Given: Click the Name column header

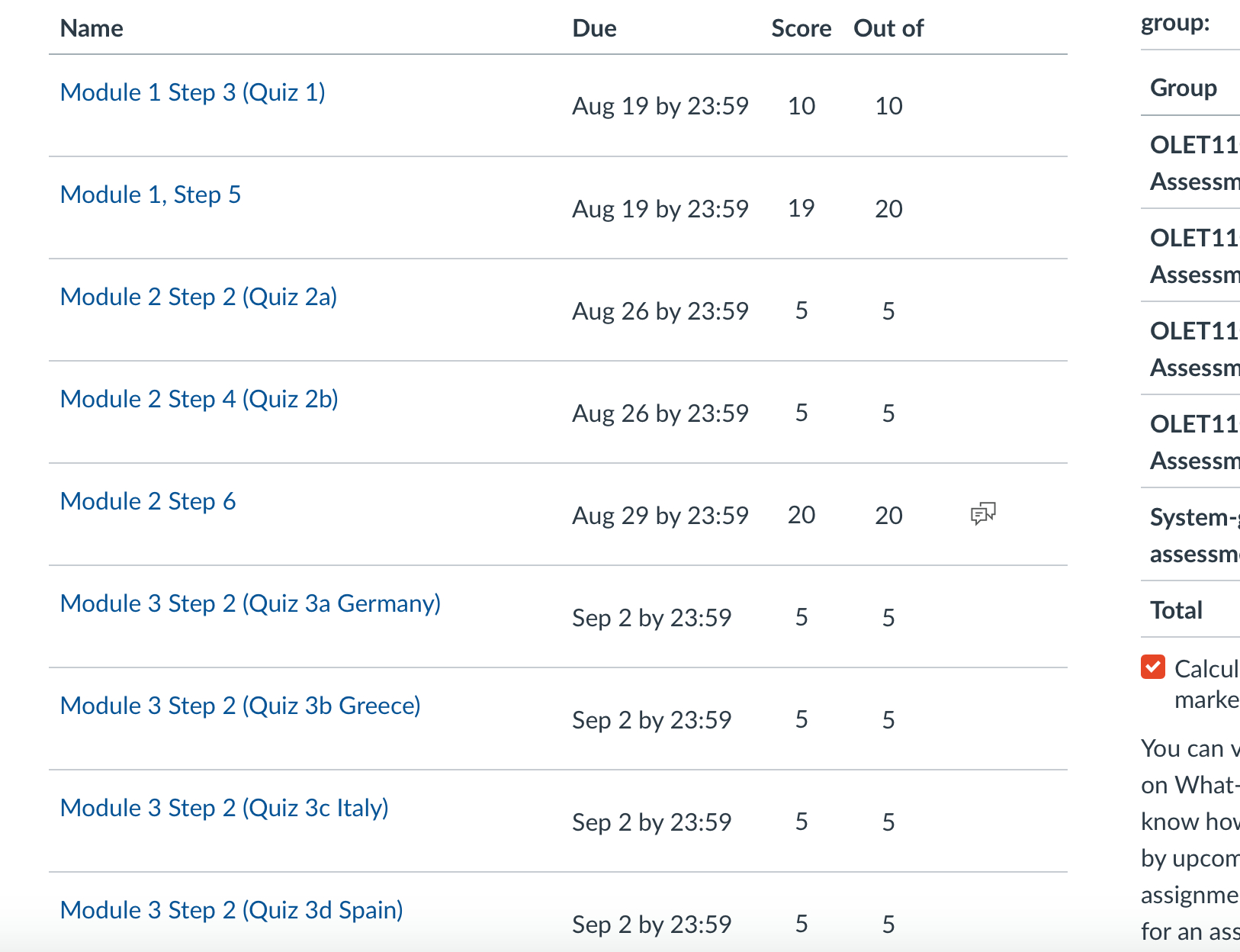Looking at the screenshot, I should tap(92, 28).
